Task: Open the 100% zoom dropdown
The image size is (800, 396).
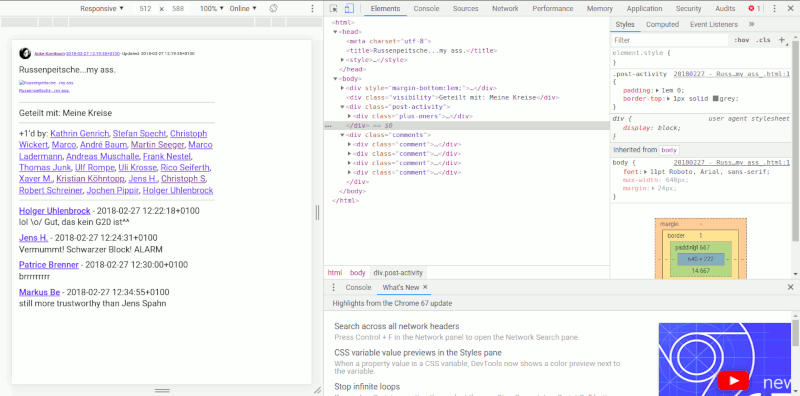Action: click(212, 9)
